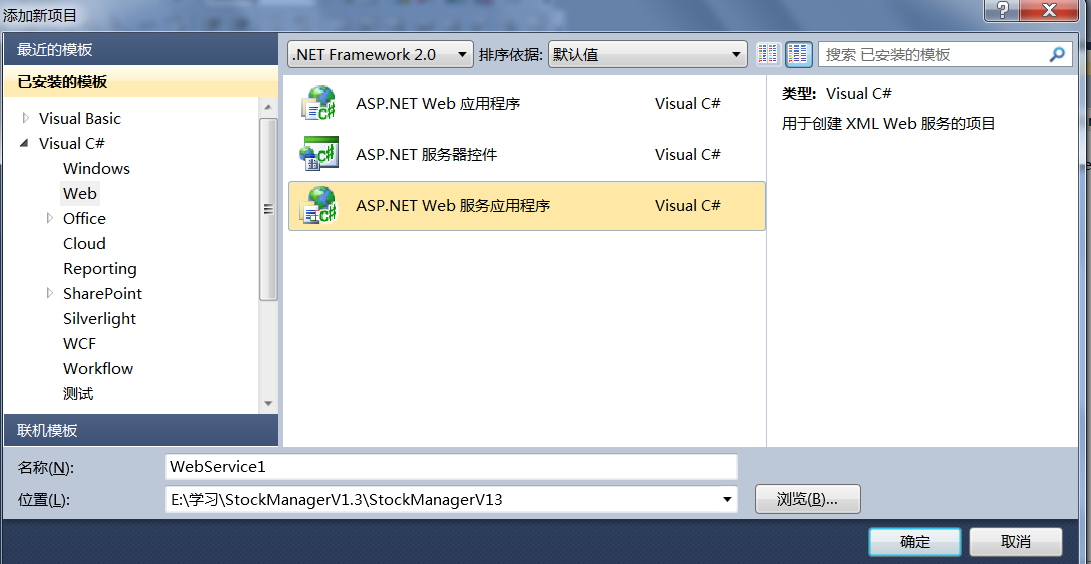Screen dimensions: 1091x564
Task: Click the 浏览(B)... button
Action: click(808, 499)
